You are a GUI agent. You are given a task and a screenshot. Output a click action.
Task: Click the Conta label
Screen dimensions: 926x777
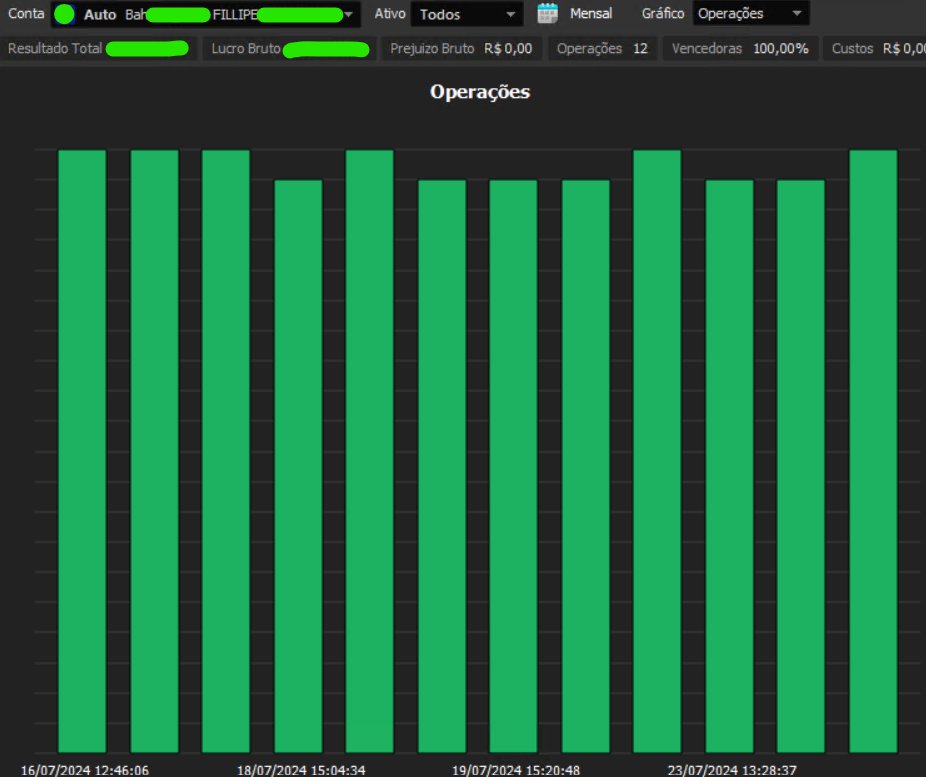[x=25, y=13]
